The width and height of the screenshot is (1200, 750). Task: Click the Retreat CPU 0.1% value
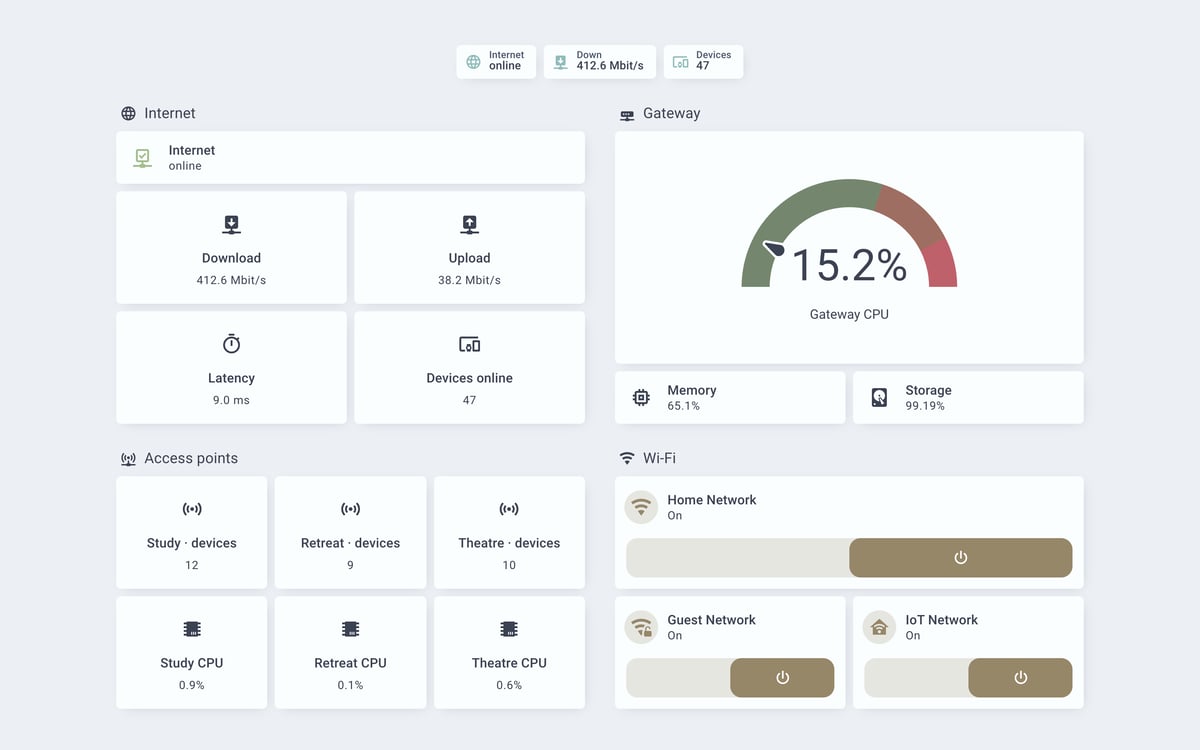pyautogui.click(x=350, y=686)
